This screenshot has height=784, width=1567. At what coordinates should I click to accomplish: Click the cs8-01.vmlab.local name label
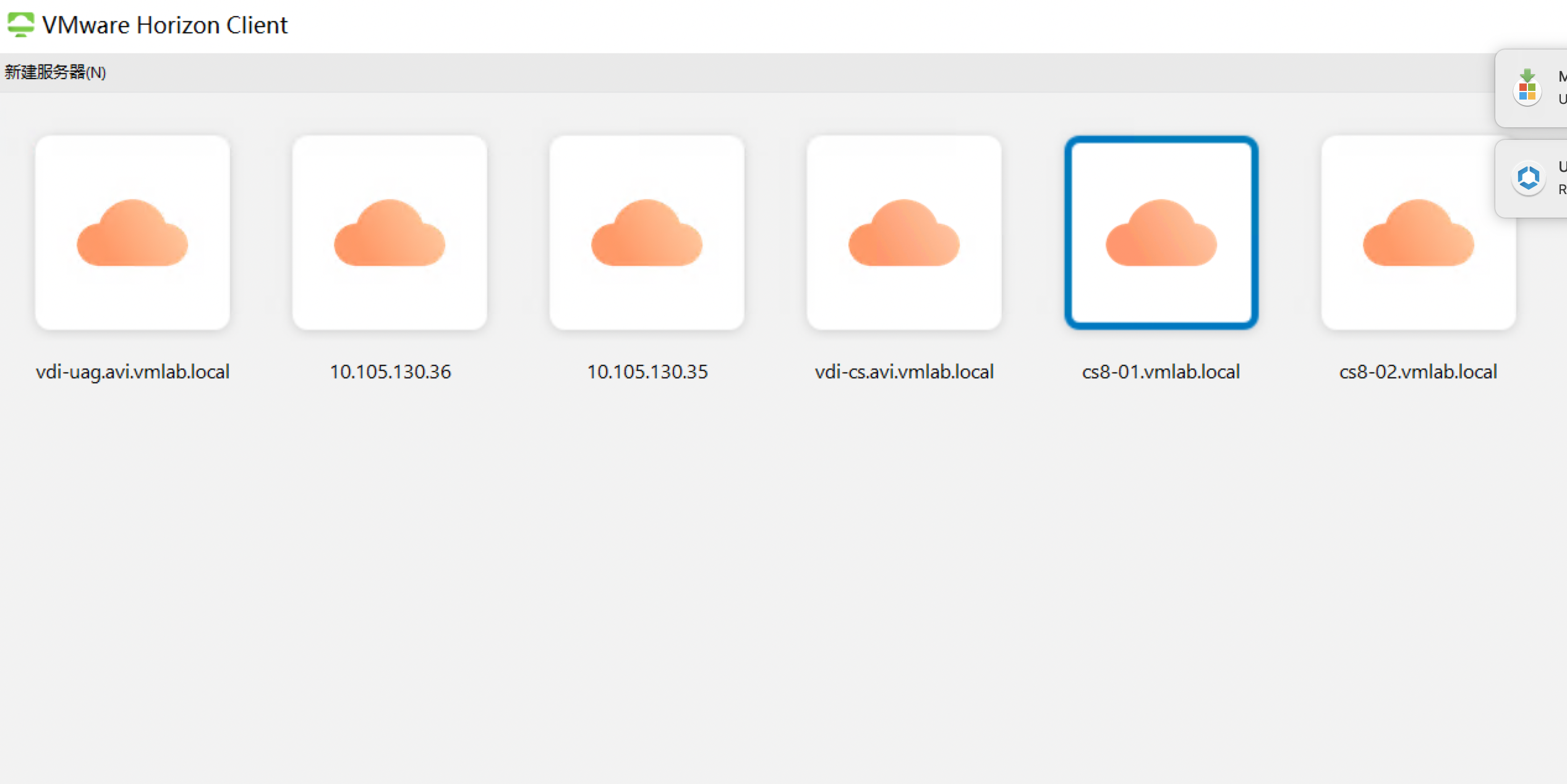(x=1161, y=372)
